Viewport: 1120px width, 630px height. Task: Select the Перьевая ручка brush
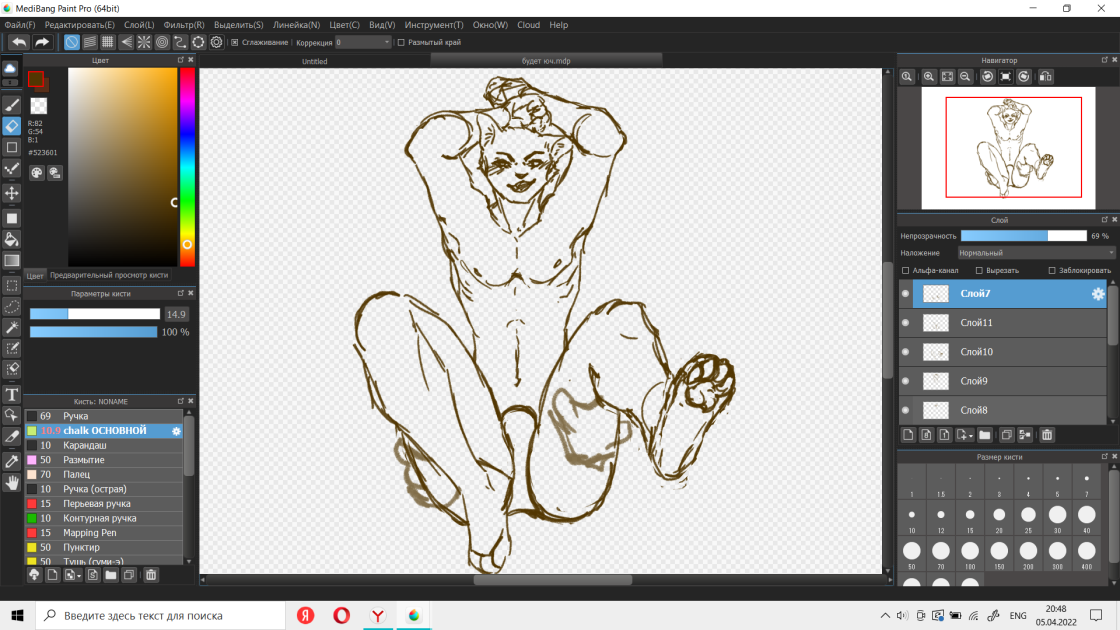pos(104,504)
